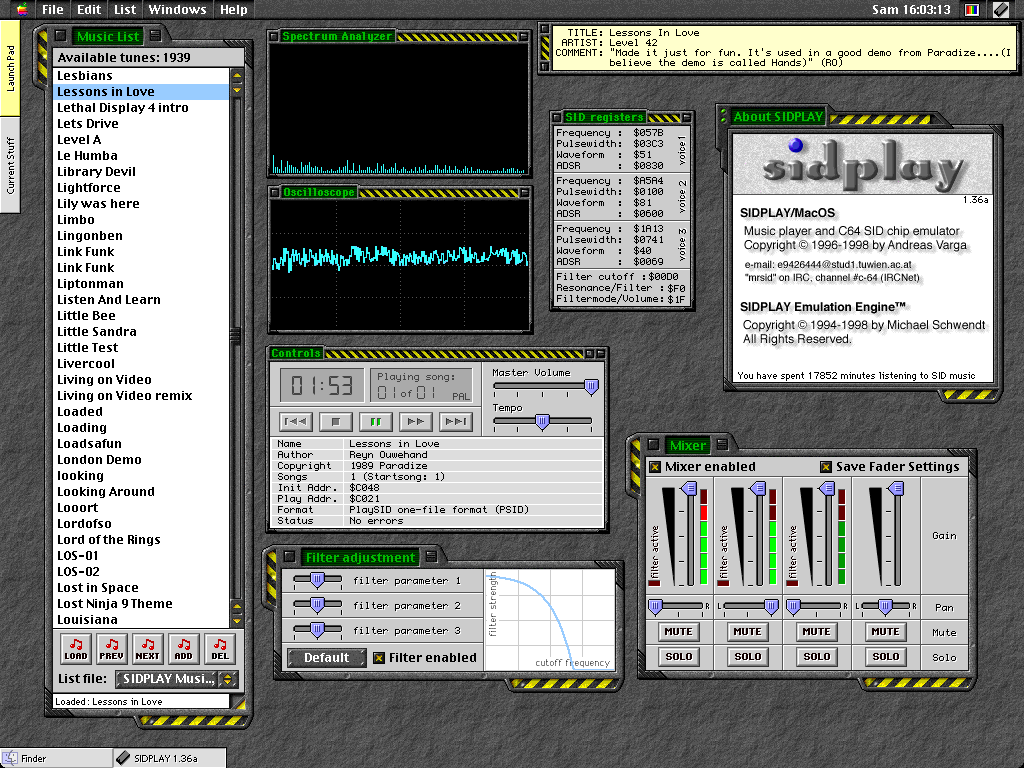Viewport: 1024px width, 768px height.
Task: Open the List file dropdown
Action: coord(177,679)
